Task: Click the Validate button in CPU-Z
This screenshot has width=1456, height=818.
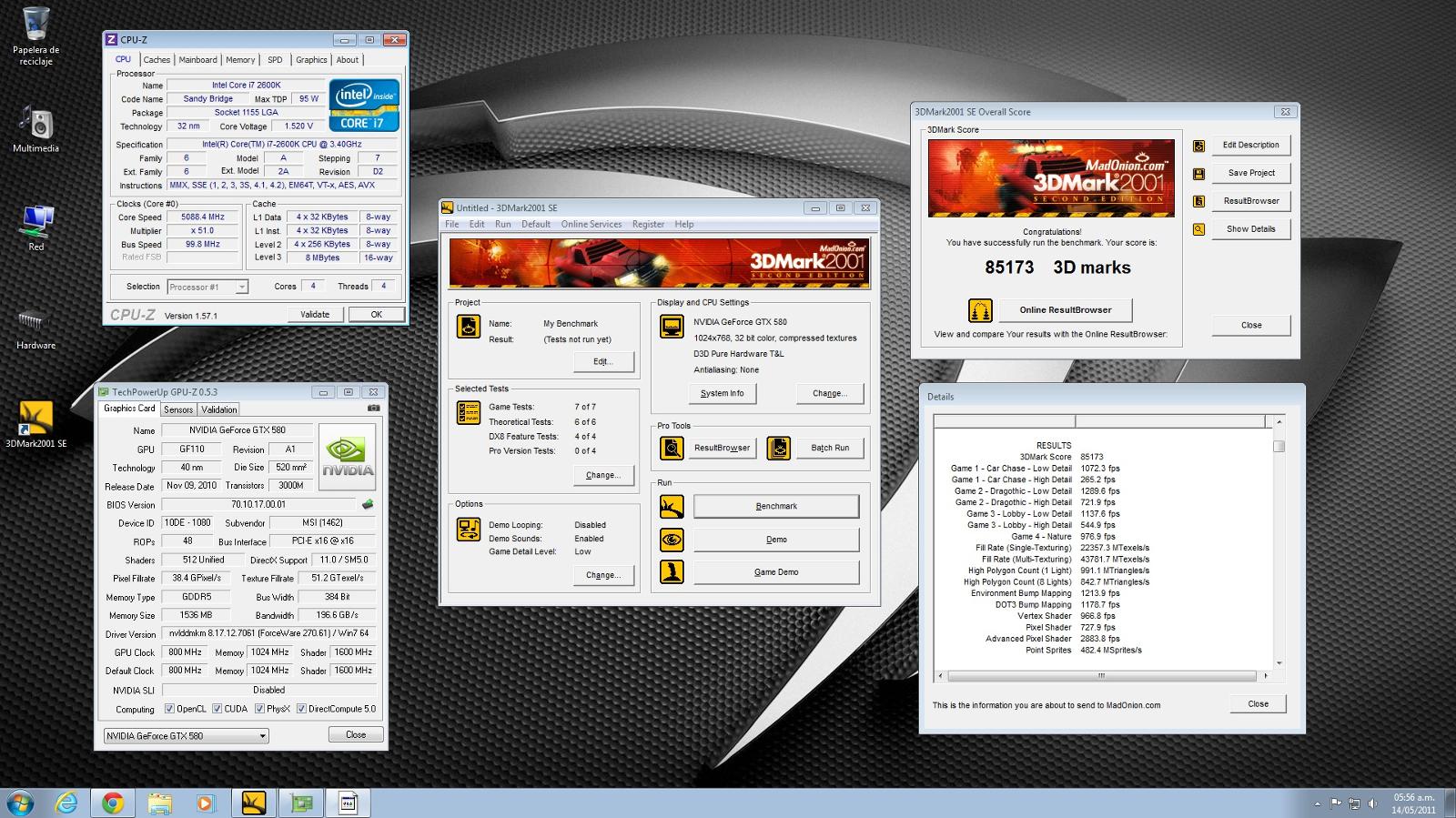Action: coord(315,314)
